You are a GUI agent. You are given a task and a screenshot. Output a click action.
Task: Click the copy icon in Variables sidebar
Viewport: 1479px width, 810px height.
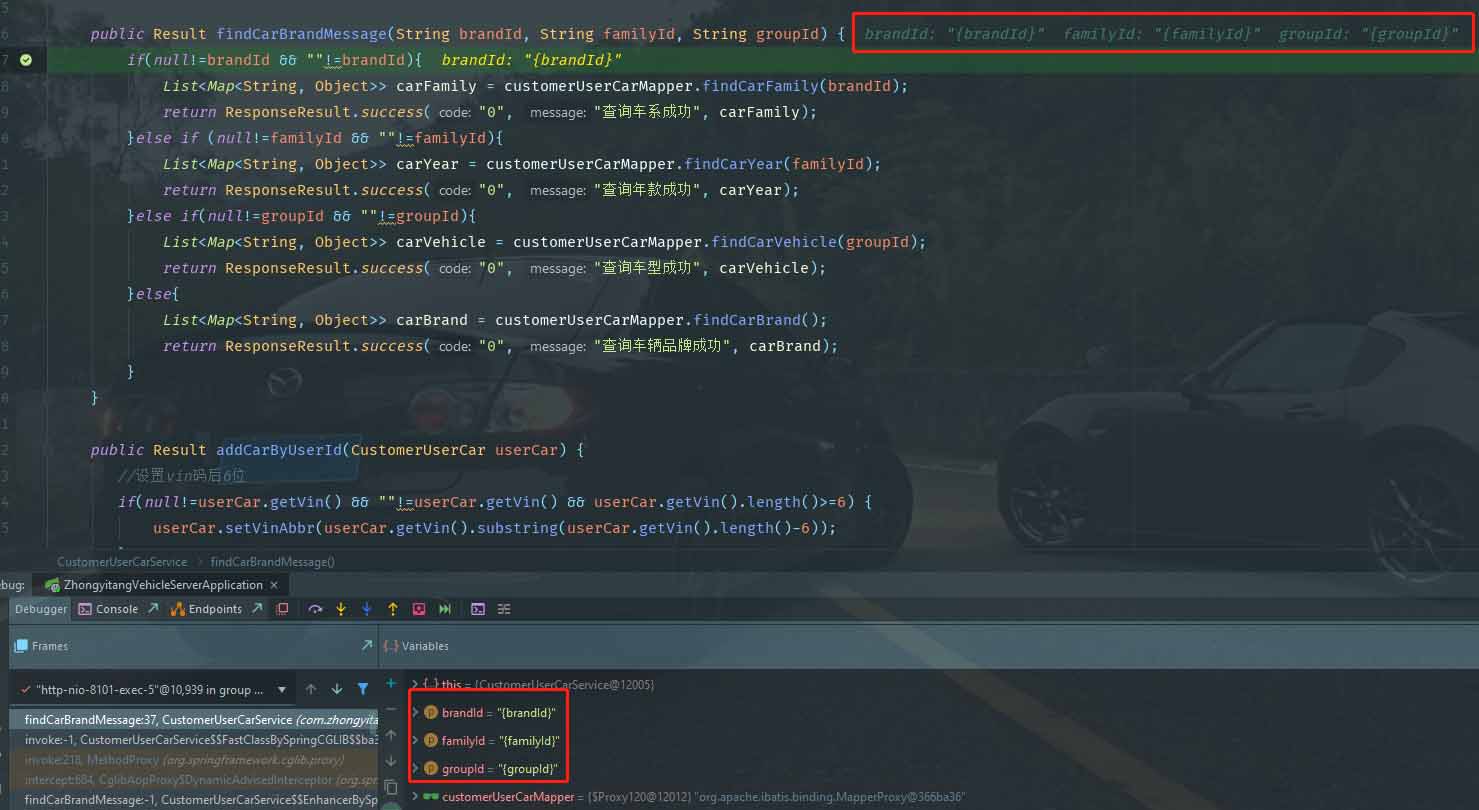pos(391,787)
